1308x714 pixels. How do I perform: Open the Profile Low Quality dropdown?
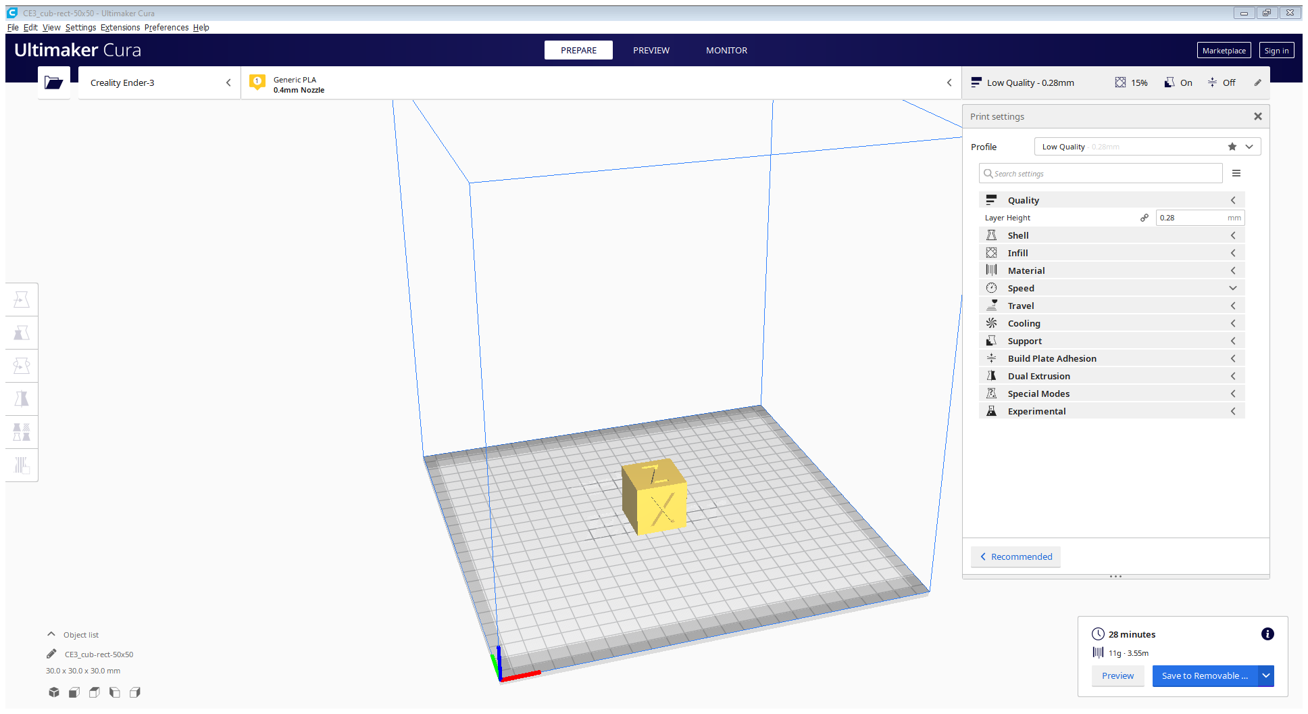click(x=1147, y=147)
